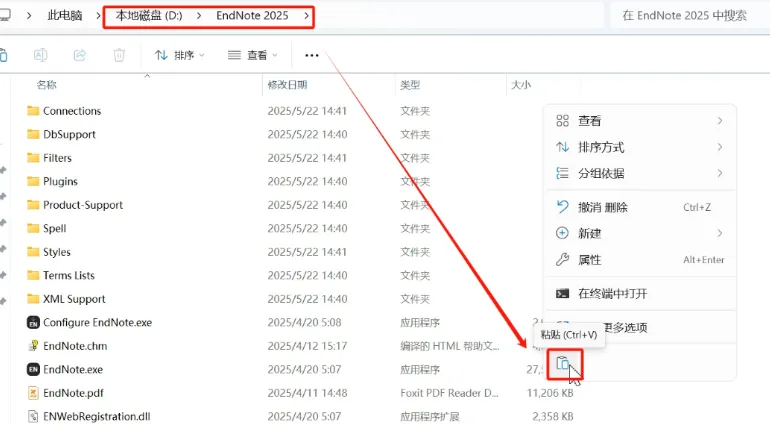The width and height of the screenshot is (770, 424).
Task: Click the DbSupport folder icon
Action: [33, 134]
